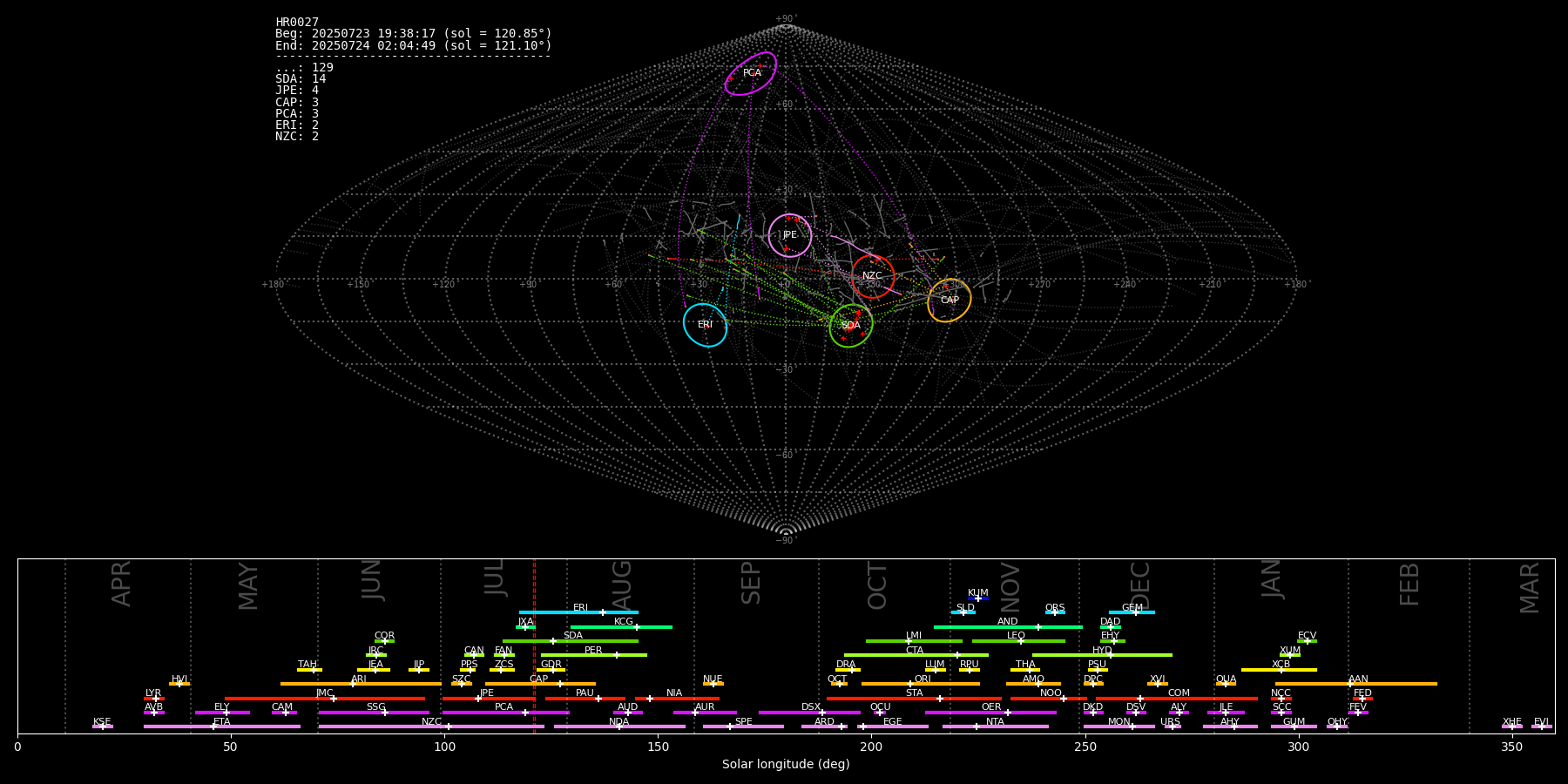This screenshot has width=1568, height=784.
Task: Click the blue KUM bar in timeline
Action: coord(978,598)
